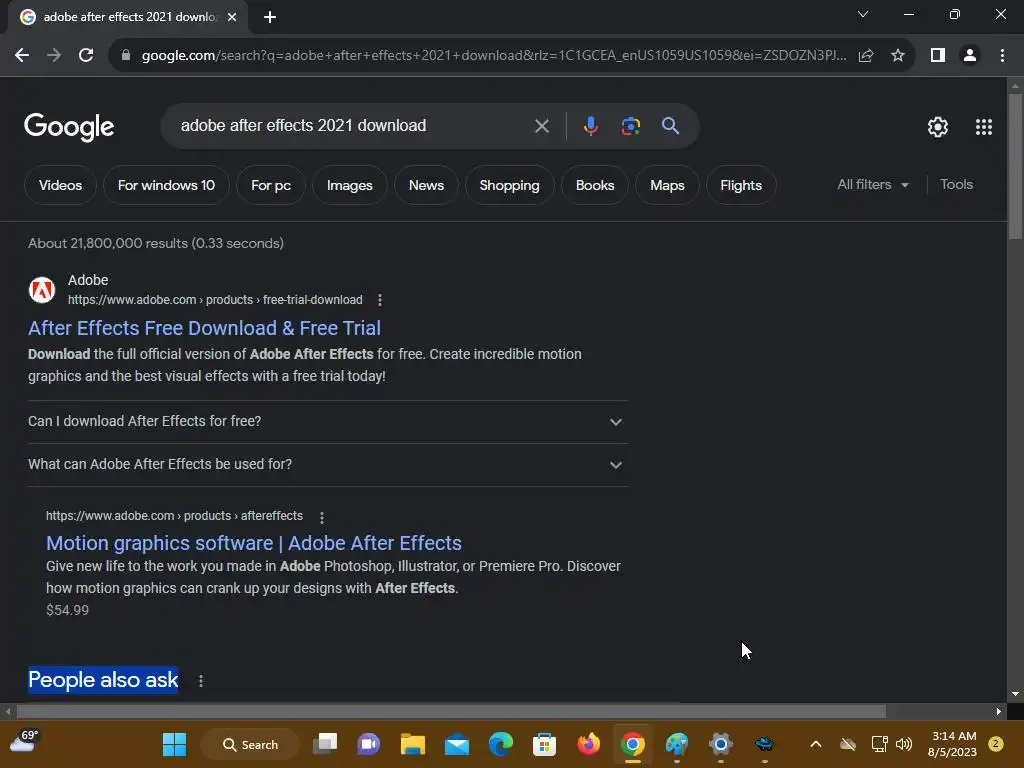Screen dimensions: 1024x768
Task: Show hidden system tray icons
Action: coord(816,744)
